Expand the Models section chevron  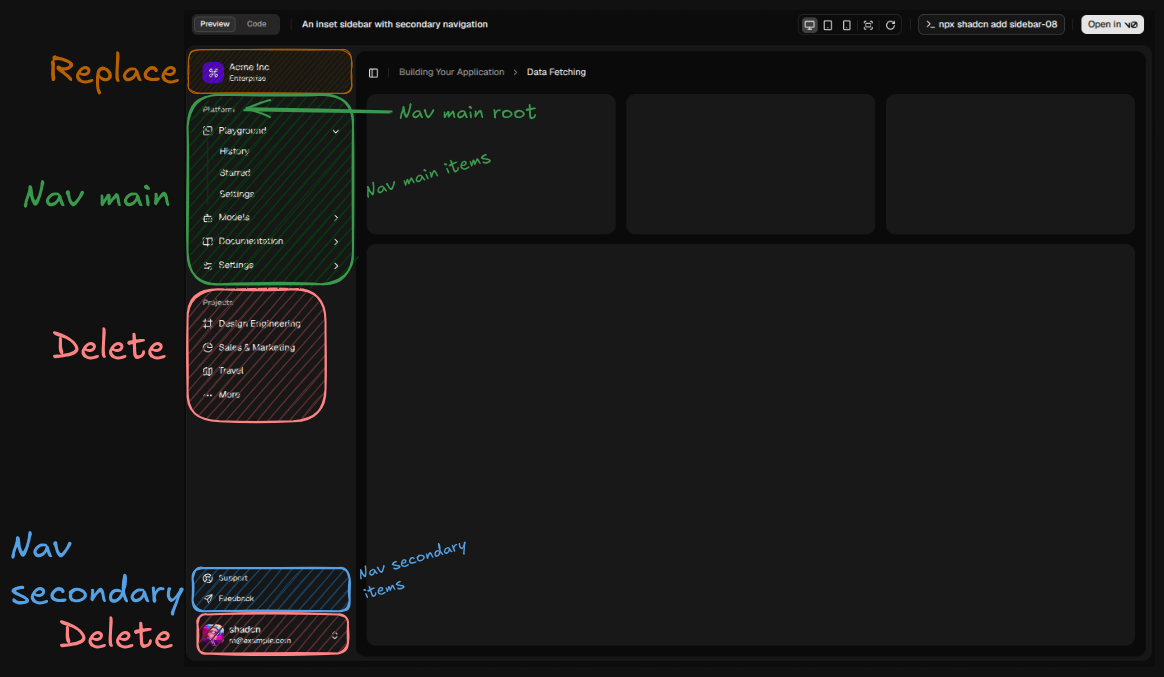click(336, 218)
